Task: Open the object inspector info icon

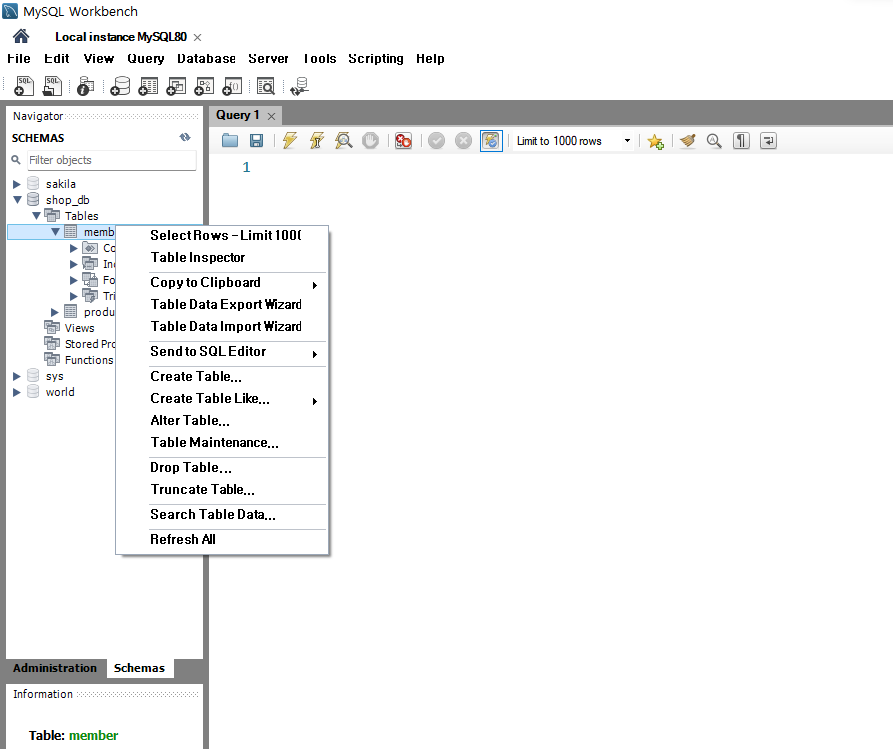Action: click(x=85, y=86)
